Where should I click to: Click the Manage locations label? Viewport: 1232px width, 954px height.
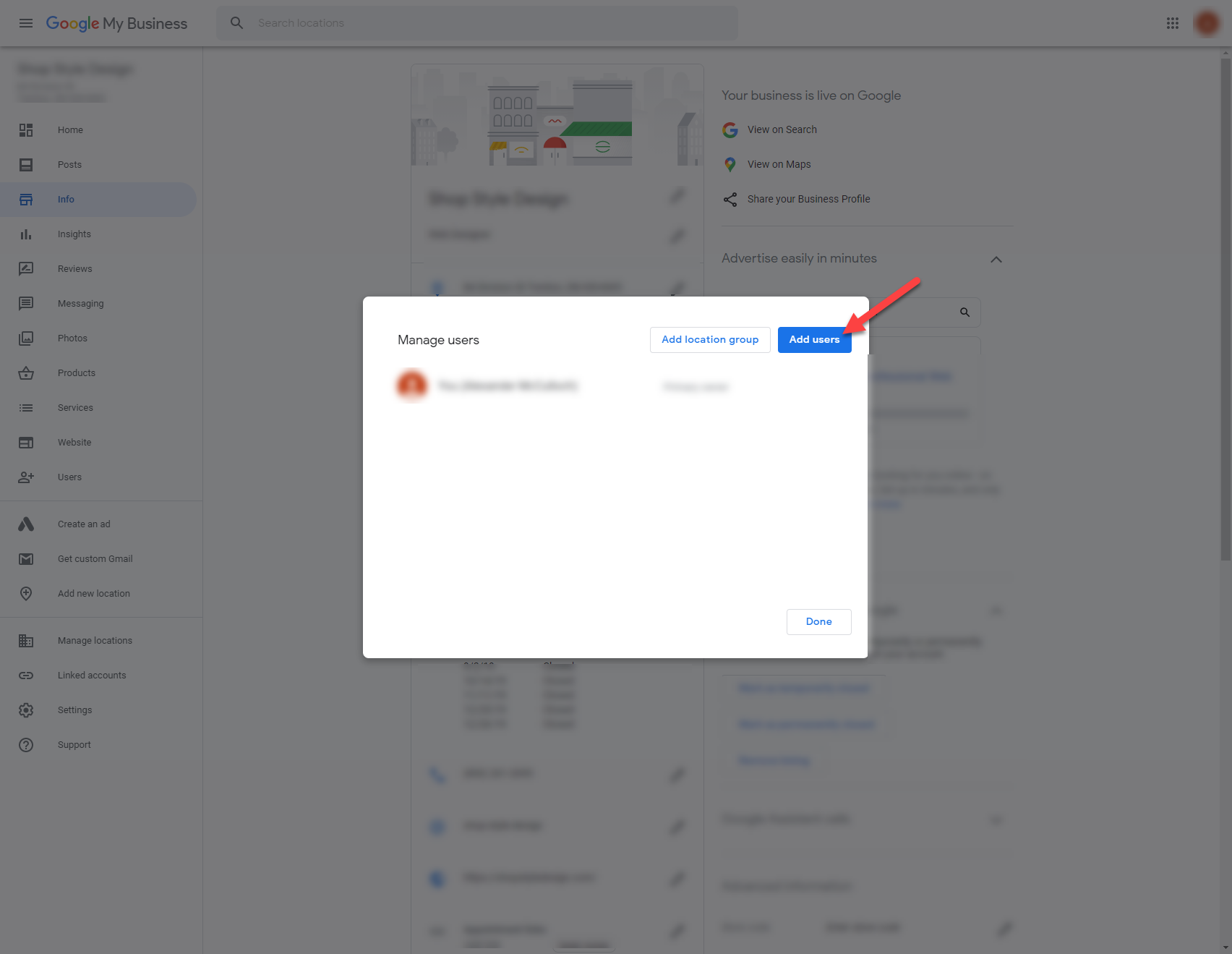coord(95,641)
